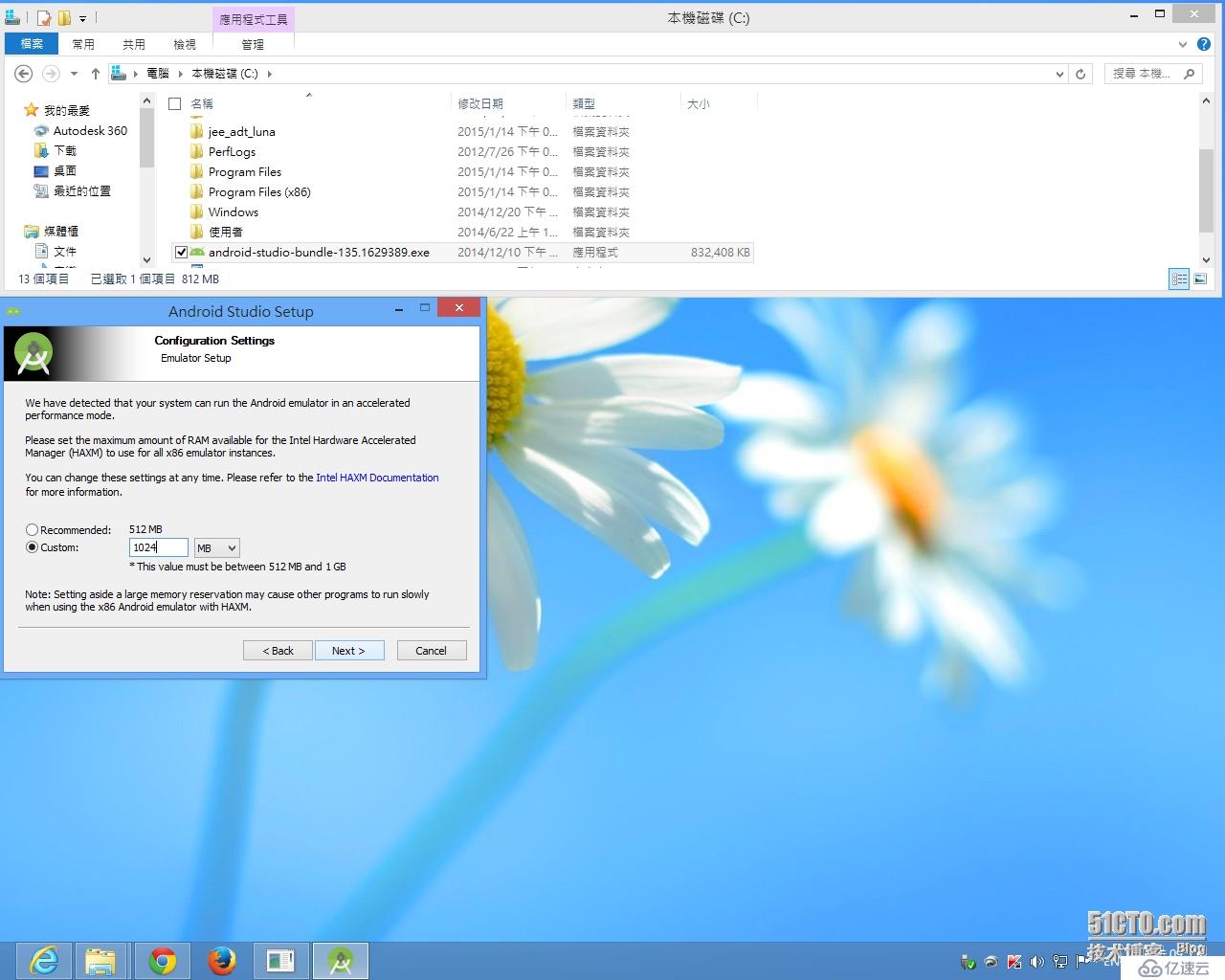Screen dimensions: 1225x980
Task: Open the MB unit dropdown
Action: coord(216,548)
